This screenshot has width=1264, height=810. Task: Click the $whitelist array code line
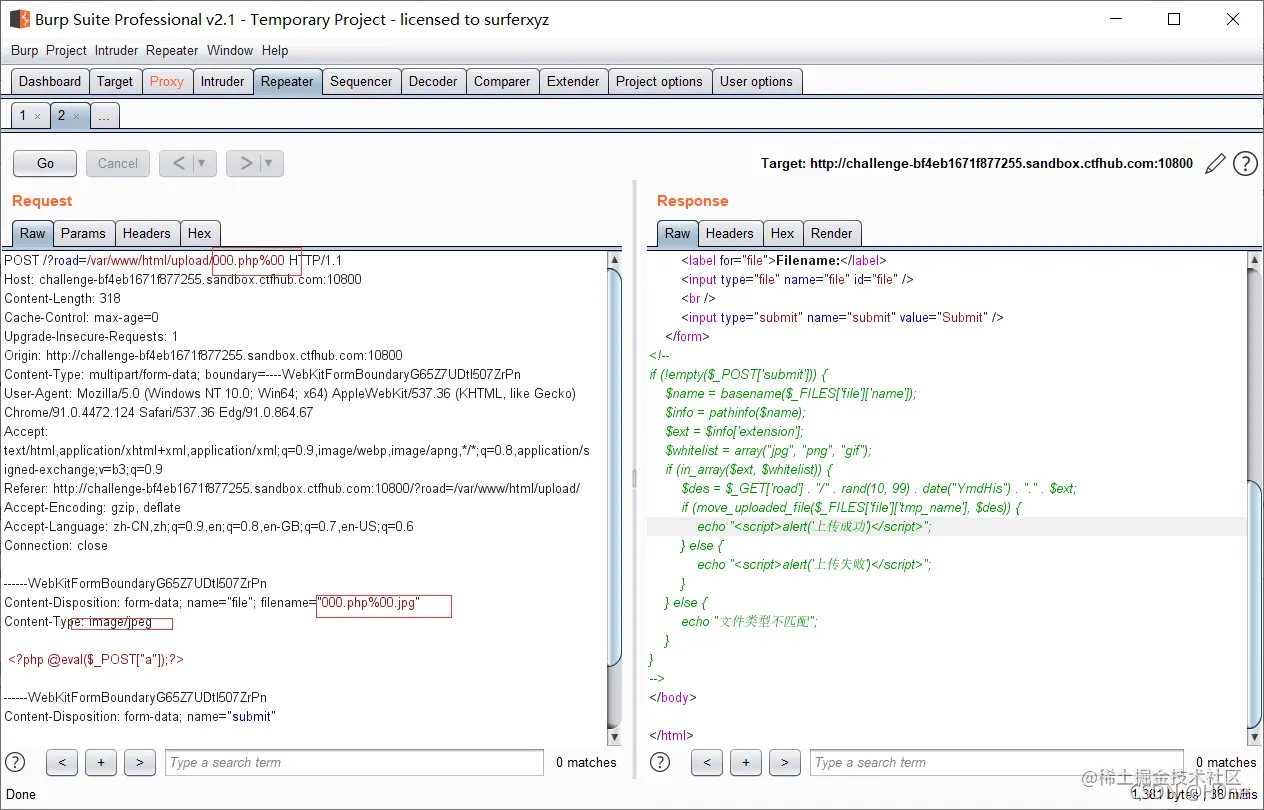(769, 450)
